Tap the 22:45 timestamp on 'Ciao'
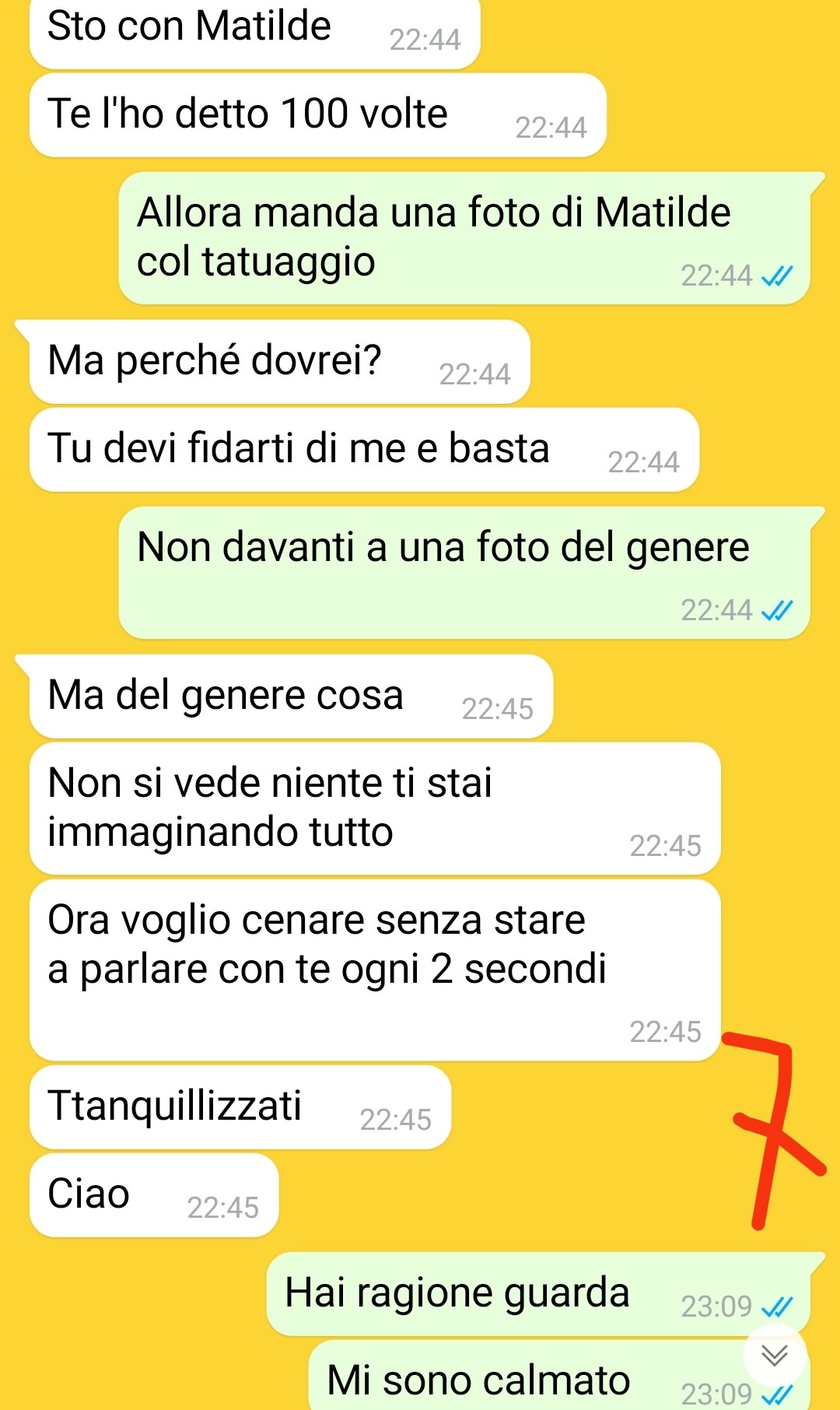The image size is (840, 1410). click(x=222, y=1208)
